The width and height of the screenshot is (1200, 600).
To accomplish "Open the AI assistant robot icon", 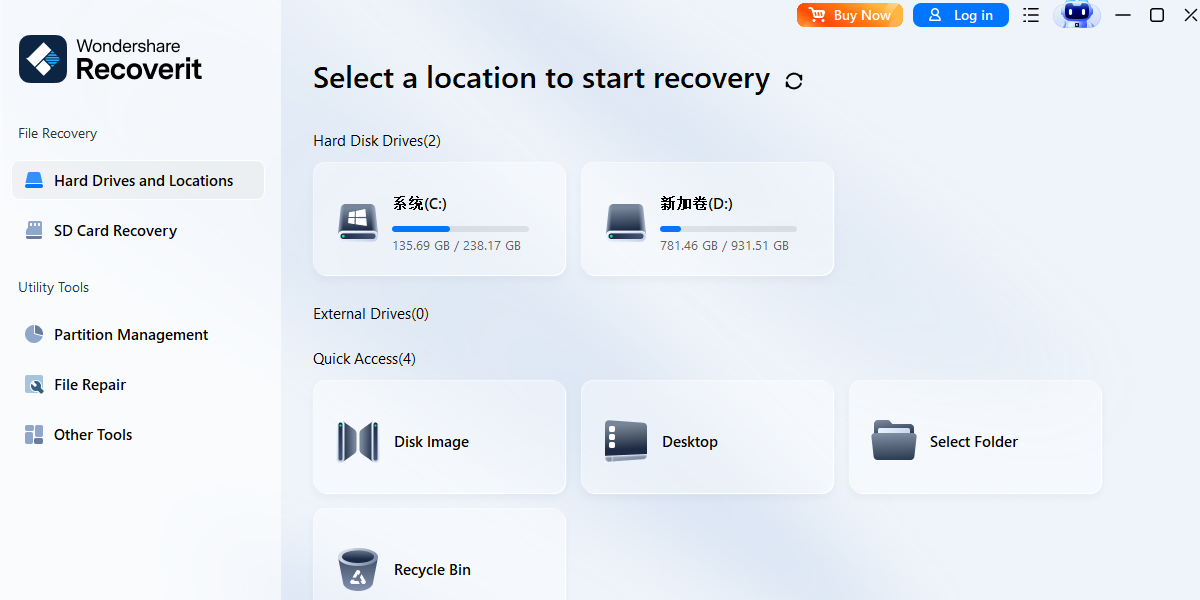I will pyautogui.click(x=1077, y=15).
